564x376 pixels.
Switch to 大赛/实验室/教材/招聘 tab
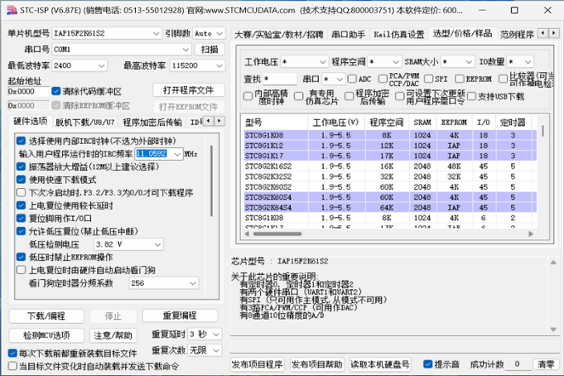[x=279, y=35]
